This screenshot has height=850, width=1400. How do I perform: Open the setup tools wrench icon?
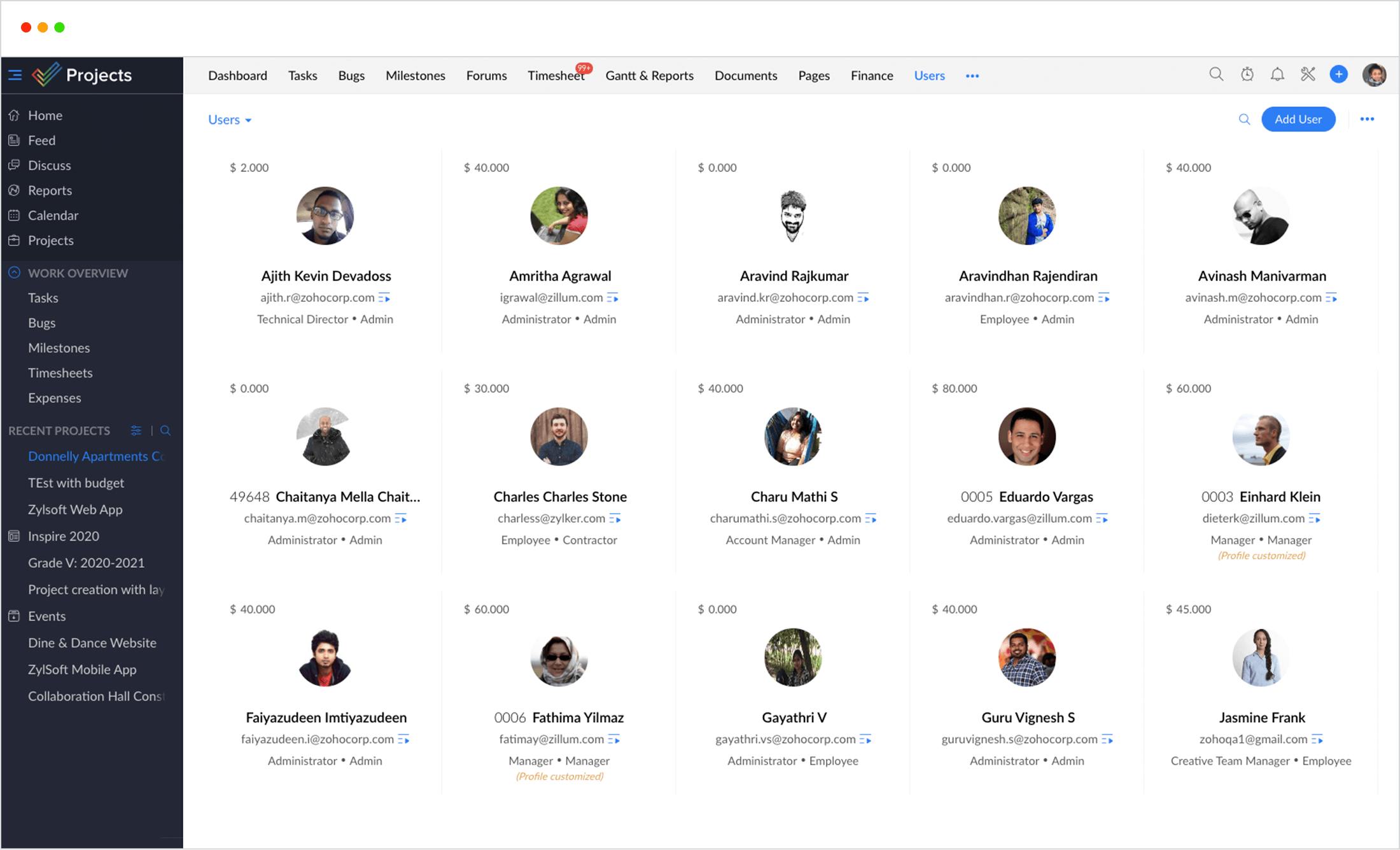coord(1308,74)
